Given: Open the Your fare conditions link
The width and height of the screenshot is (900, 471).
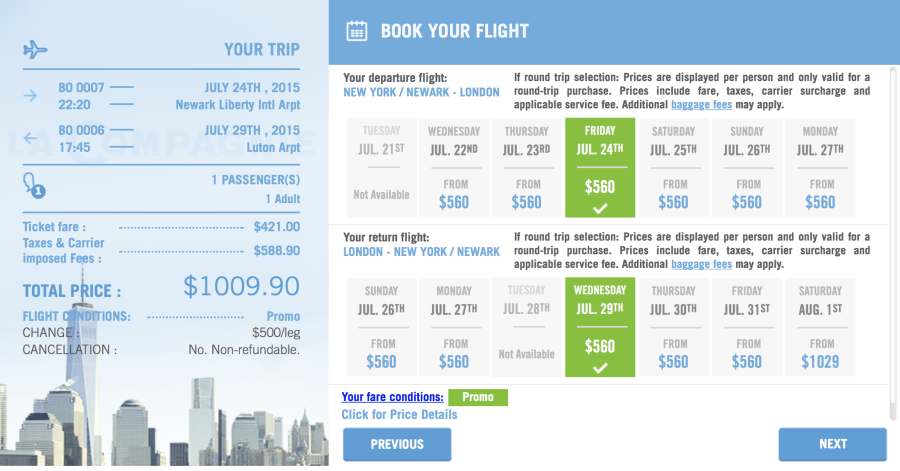Looking at the screenshot, I should [x=392, y=397].
